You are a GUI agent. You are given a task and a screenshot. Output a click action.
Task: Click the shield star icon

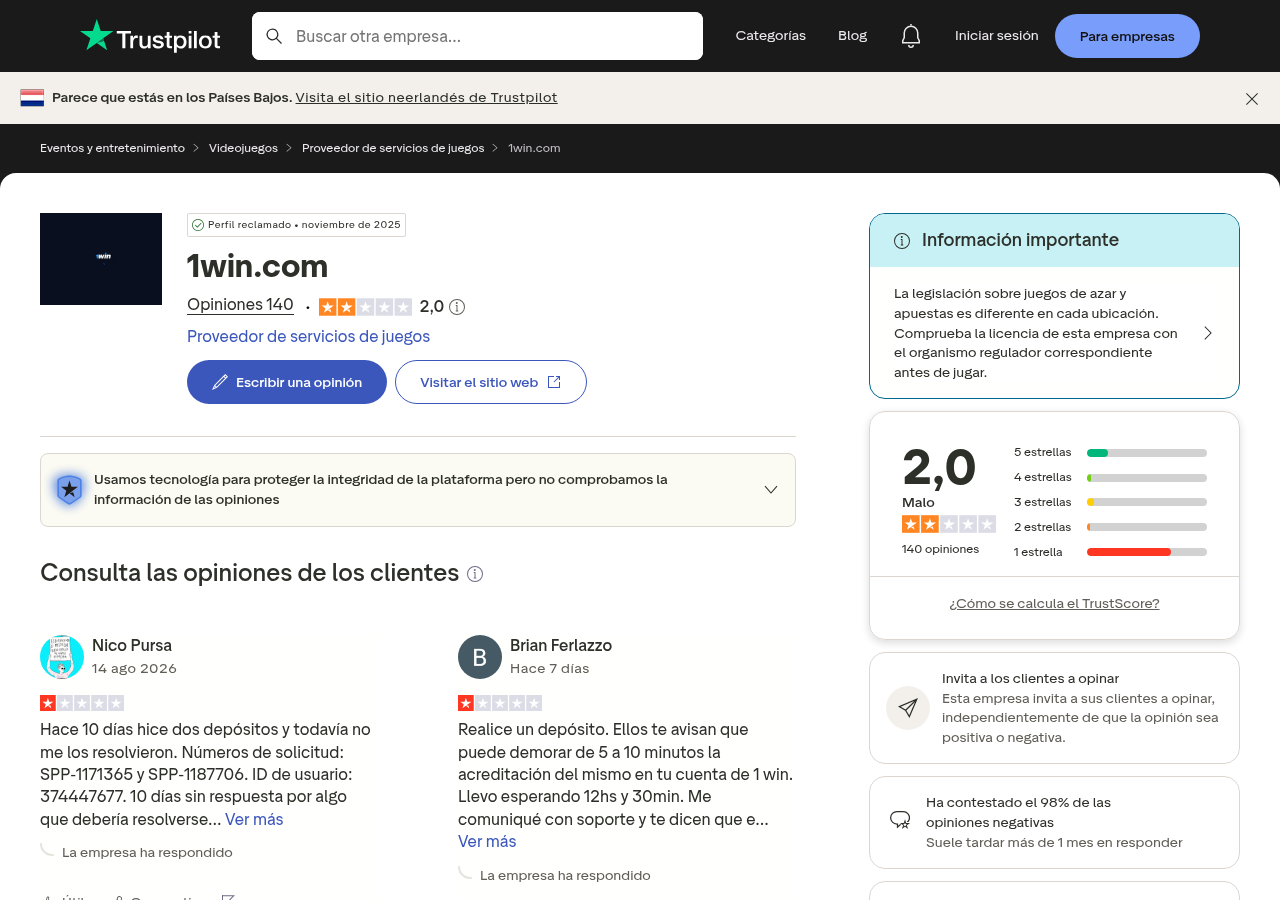click(69, 489)
